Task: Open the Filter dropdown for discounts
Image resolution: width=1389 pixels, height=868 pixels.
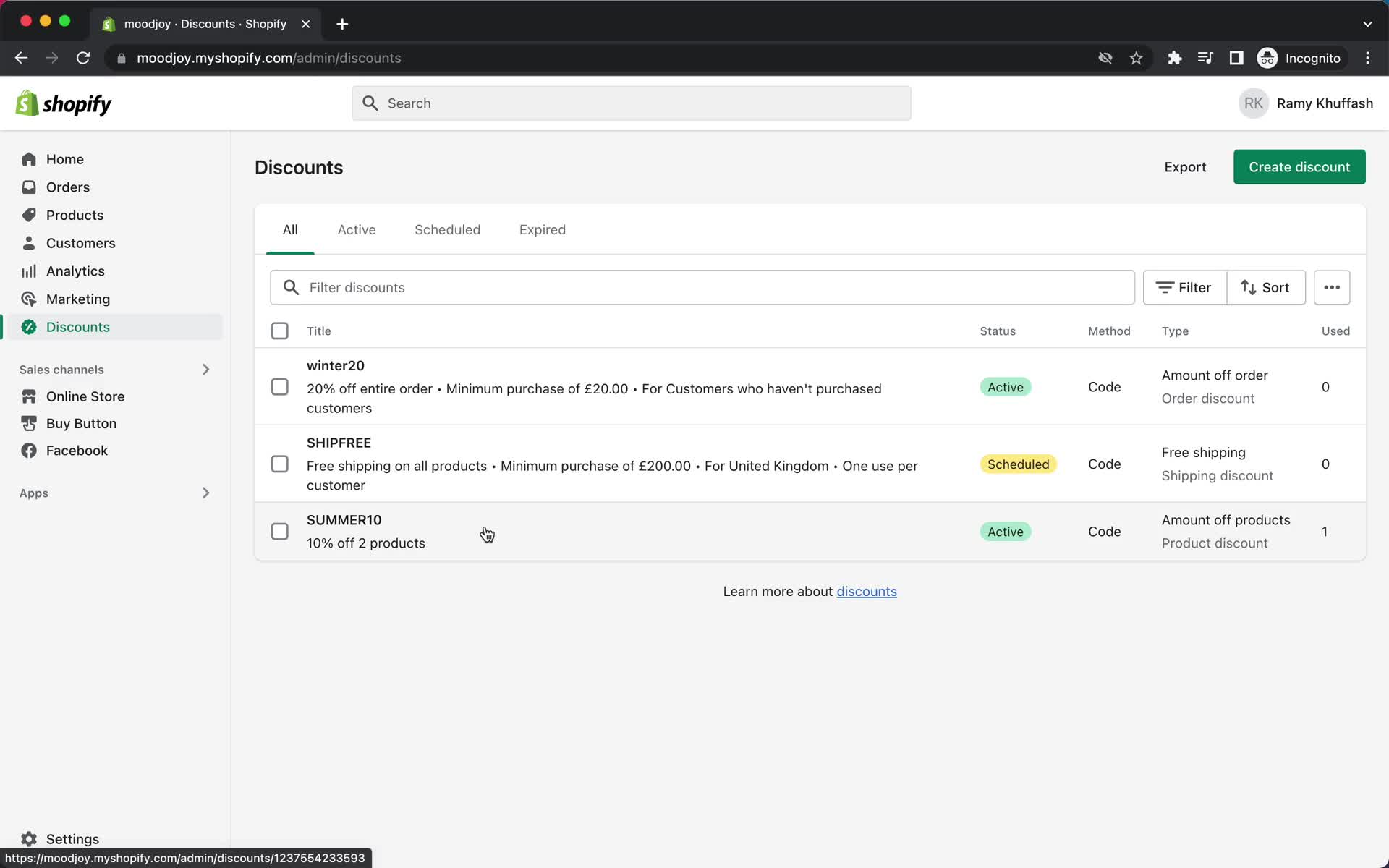Action: (1184, 287)
